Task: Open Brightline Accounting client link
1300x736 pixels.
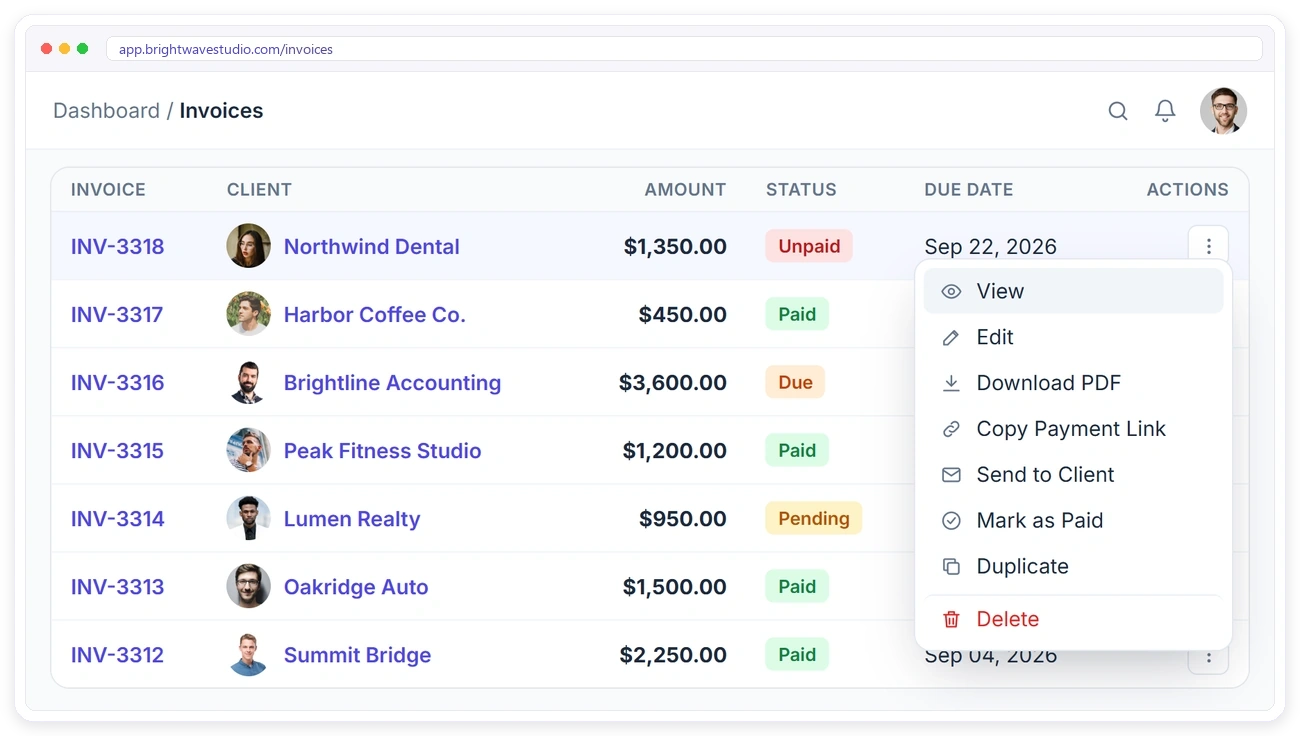Action: [392, 383]
